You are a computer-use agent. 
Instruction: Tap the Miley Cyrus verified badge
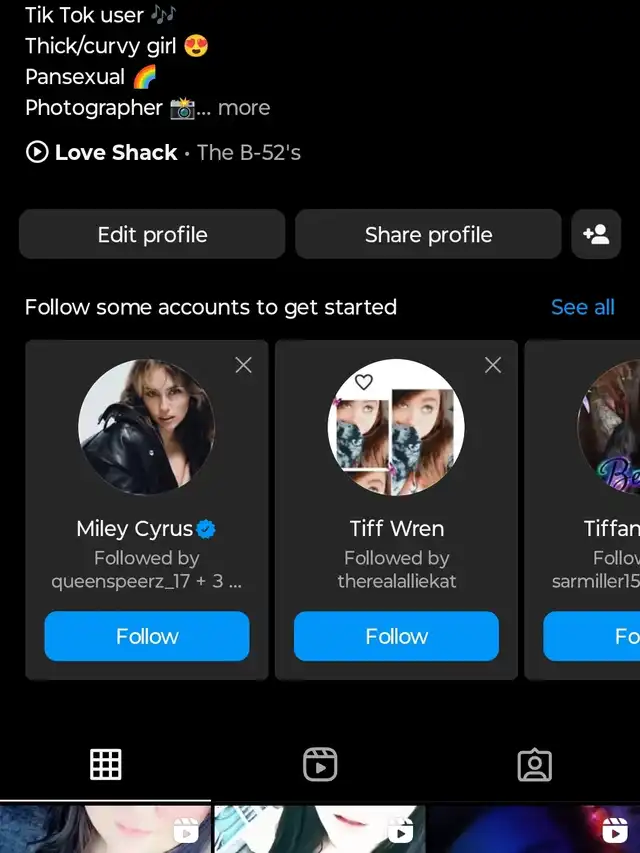(x=207, y=529)
